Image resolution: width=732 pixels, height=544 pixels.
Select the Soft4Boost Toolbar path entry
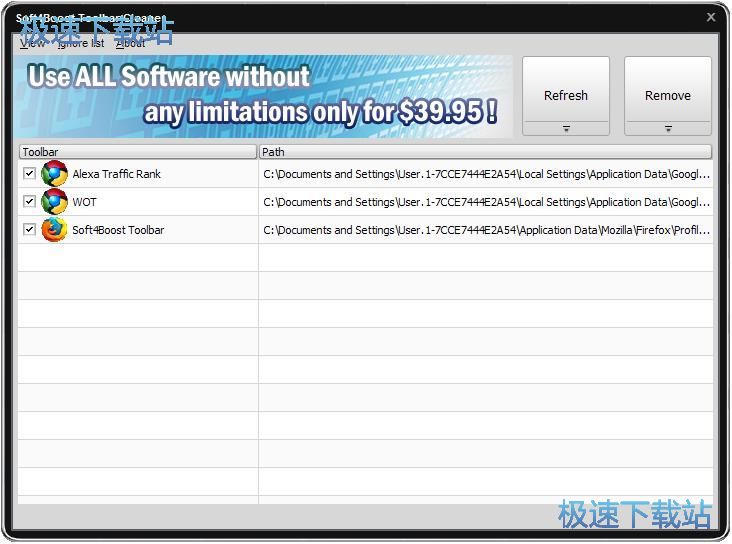point(486,230)
